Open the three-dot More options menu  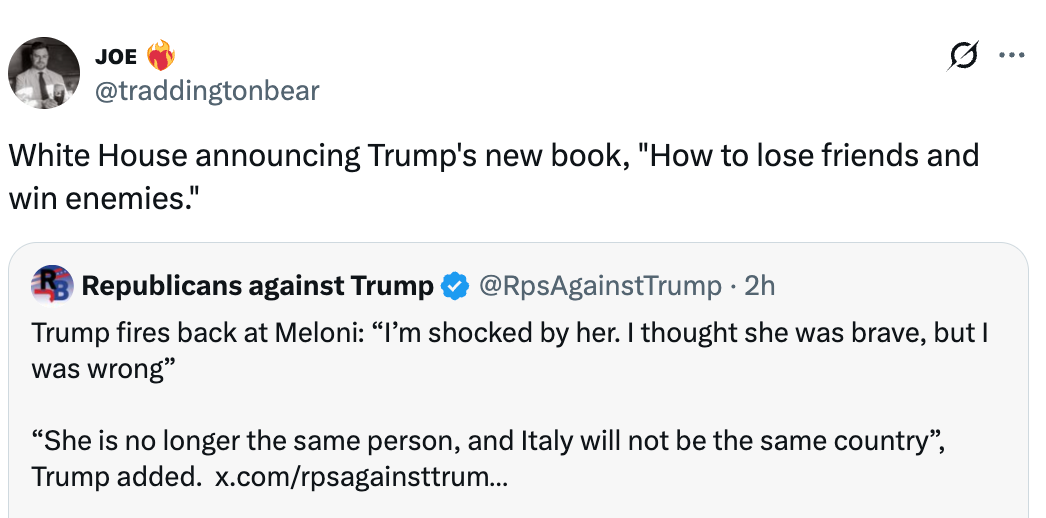pos(1012,57)
